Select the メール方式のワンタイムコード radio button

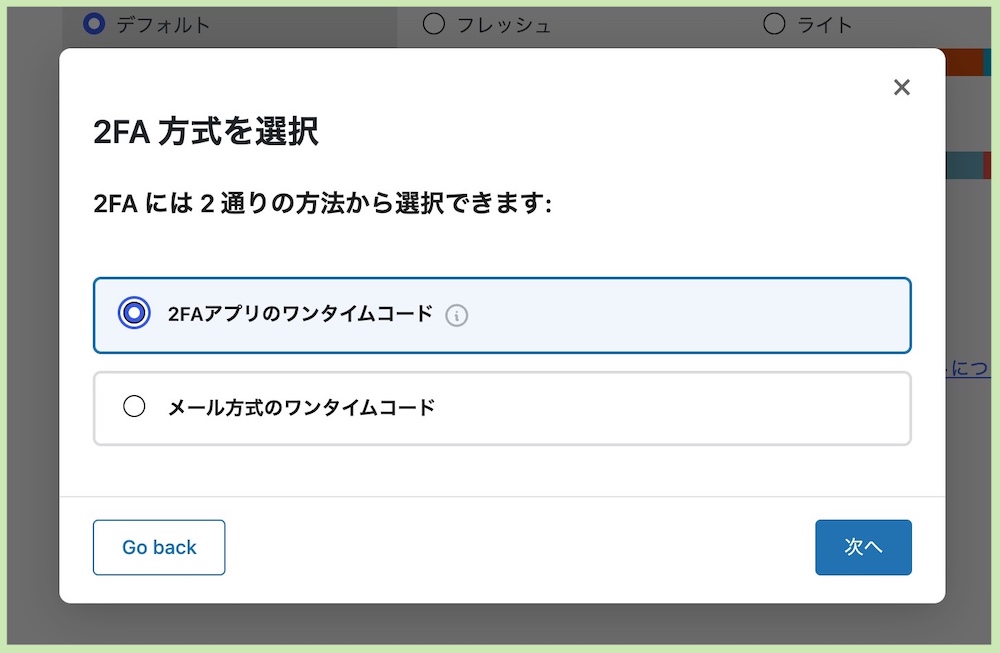pos(134,406)
